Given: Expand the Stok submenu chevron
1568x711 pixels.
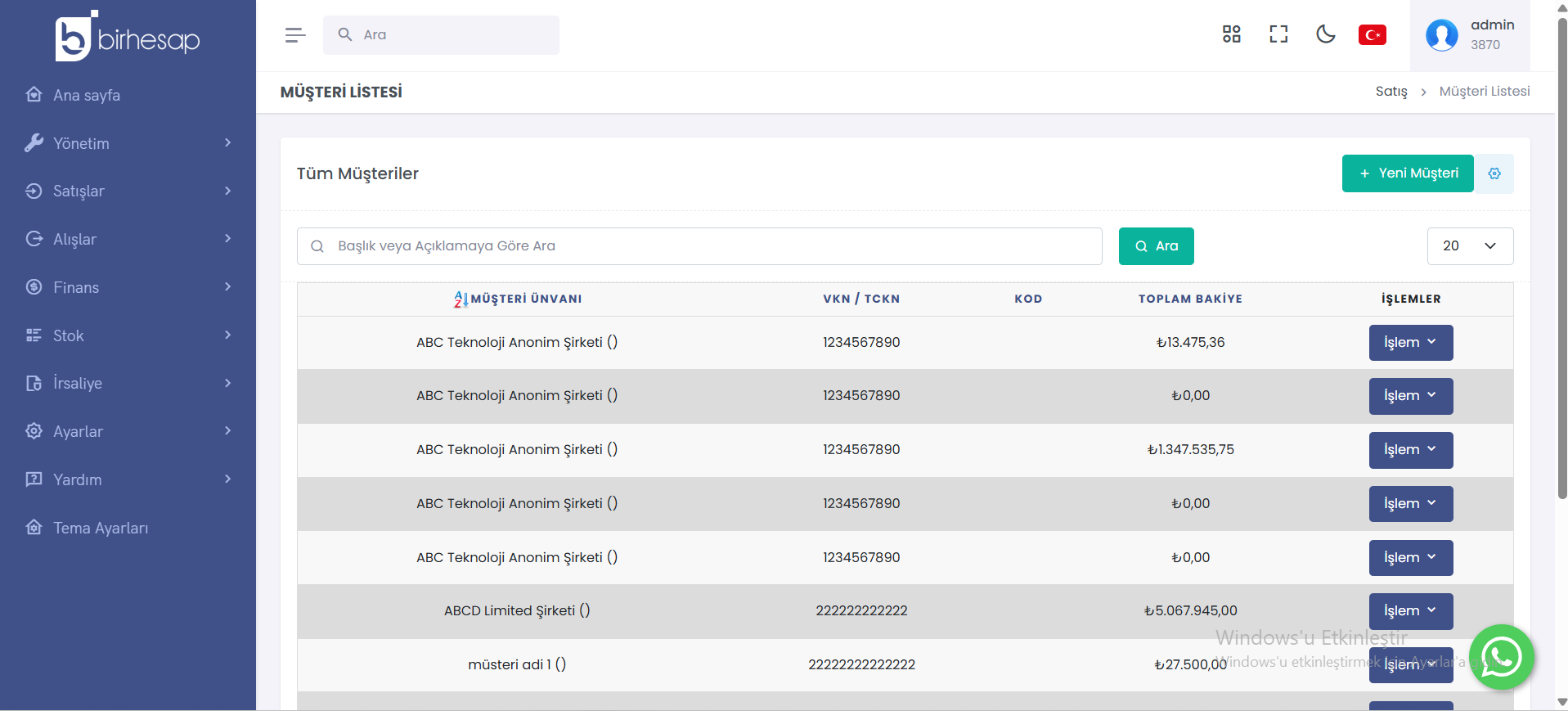Looking at the screenshot, I should pyautogui.click(x=227, y=335).
